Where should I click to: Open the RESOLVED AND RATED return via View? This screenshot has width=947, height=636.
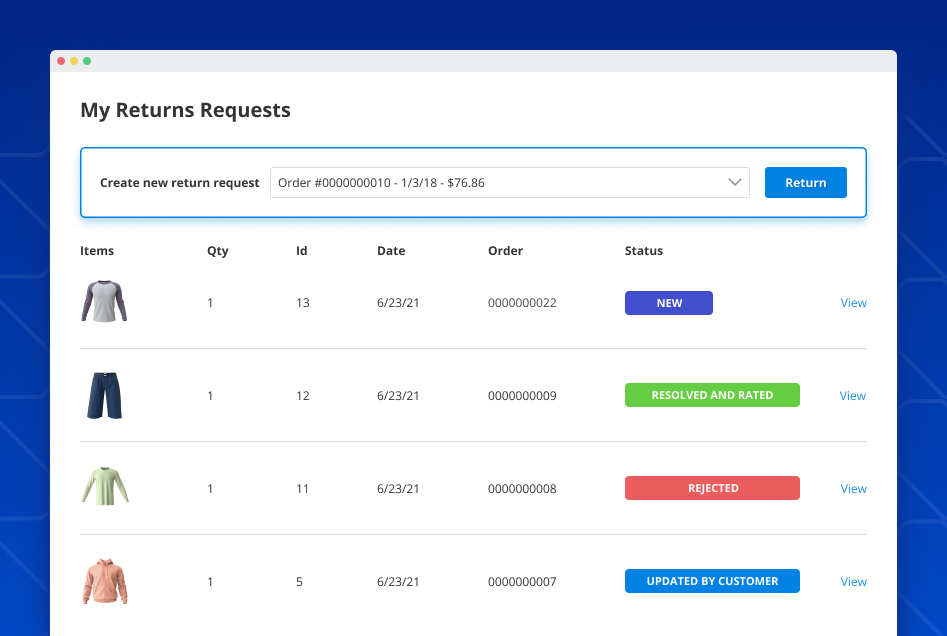(x=852, y=395)
